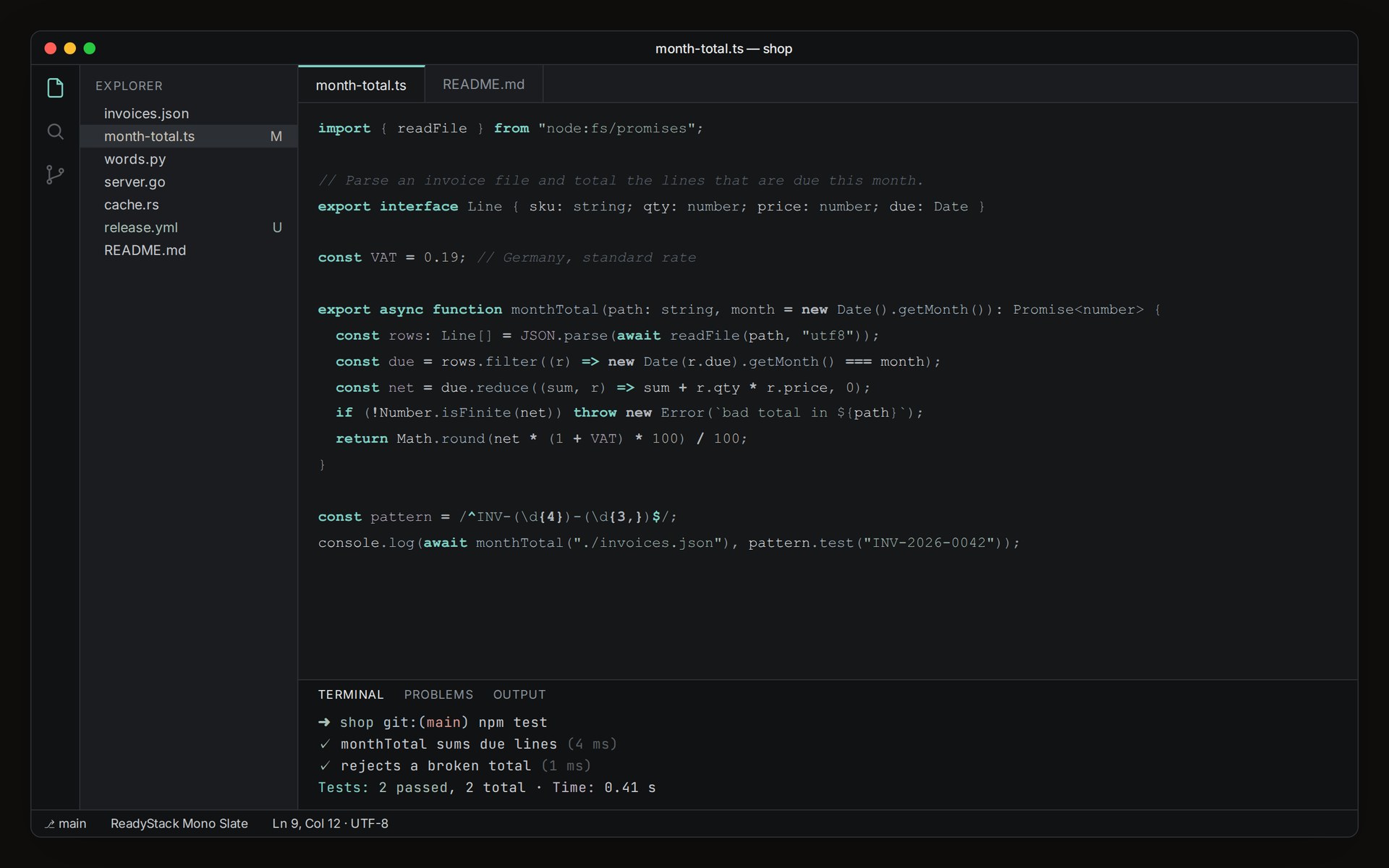Viewport: 1389px width, 868px height.
Task: Click the EXPLORER panel header
Action: tap(129, 85)
